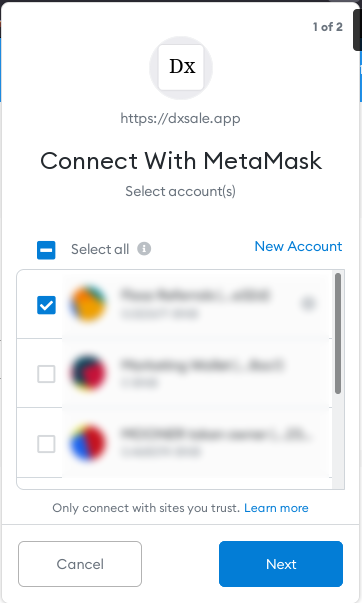The width and height of the screenshot is (362, 603).
Task: Click the Cancel button
Action: 80,564
